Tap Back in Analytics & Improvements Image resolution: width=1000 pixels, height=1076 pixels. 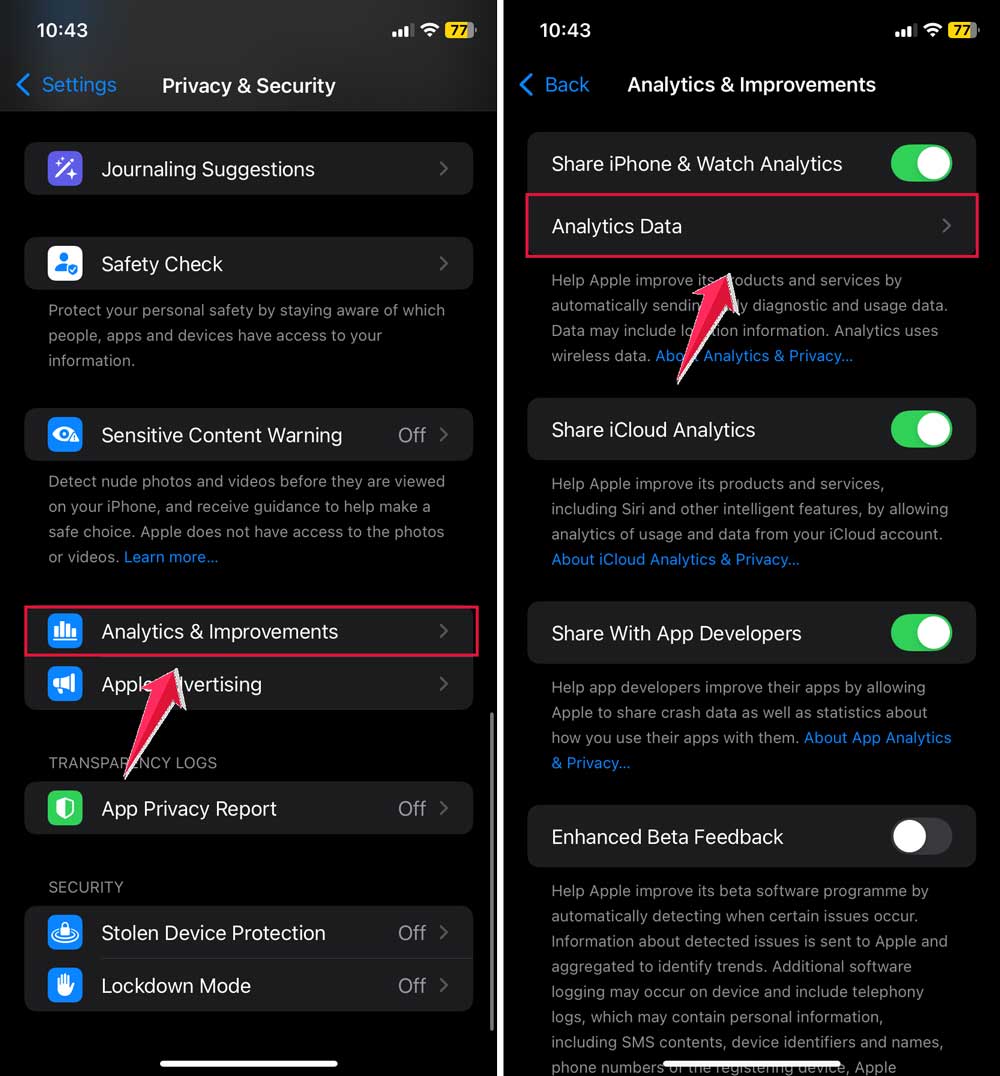click(x=555, y=84)
